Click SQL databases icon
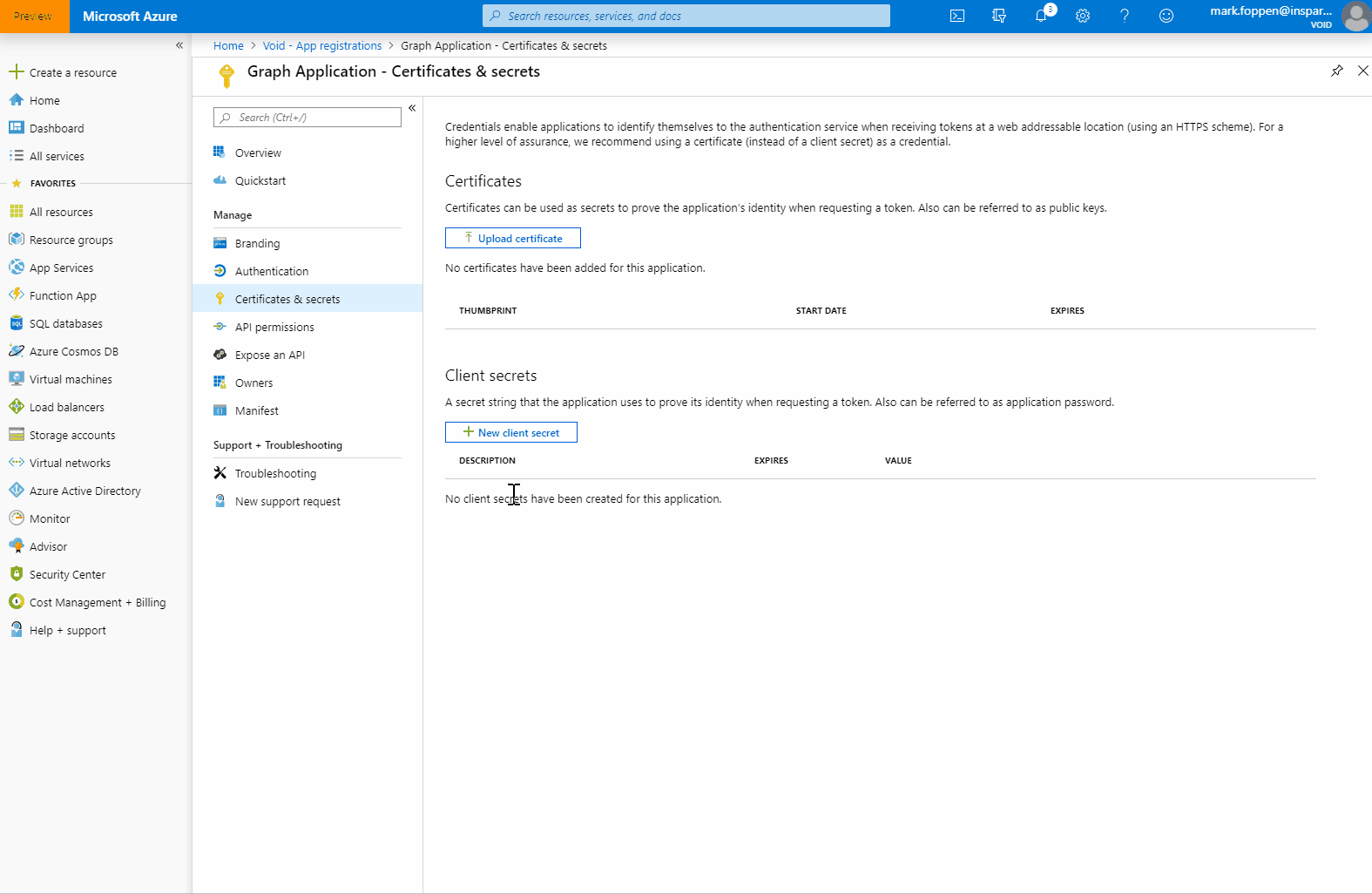The width and height of the screenshot is (1372, 894). click(x=16, y=323)
